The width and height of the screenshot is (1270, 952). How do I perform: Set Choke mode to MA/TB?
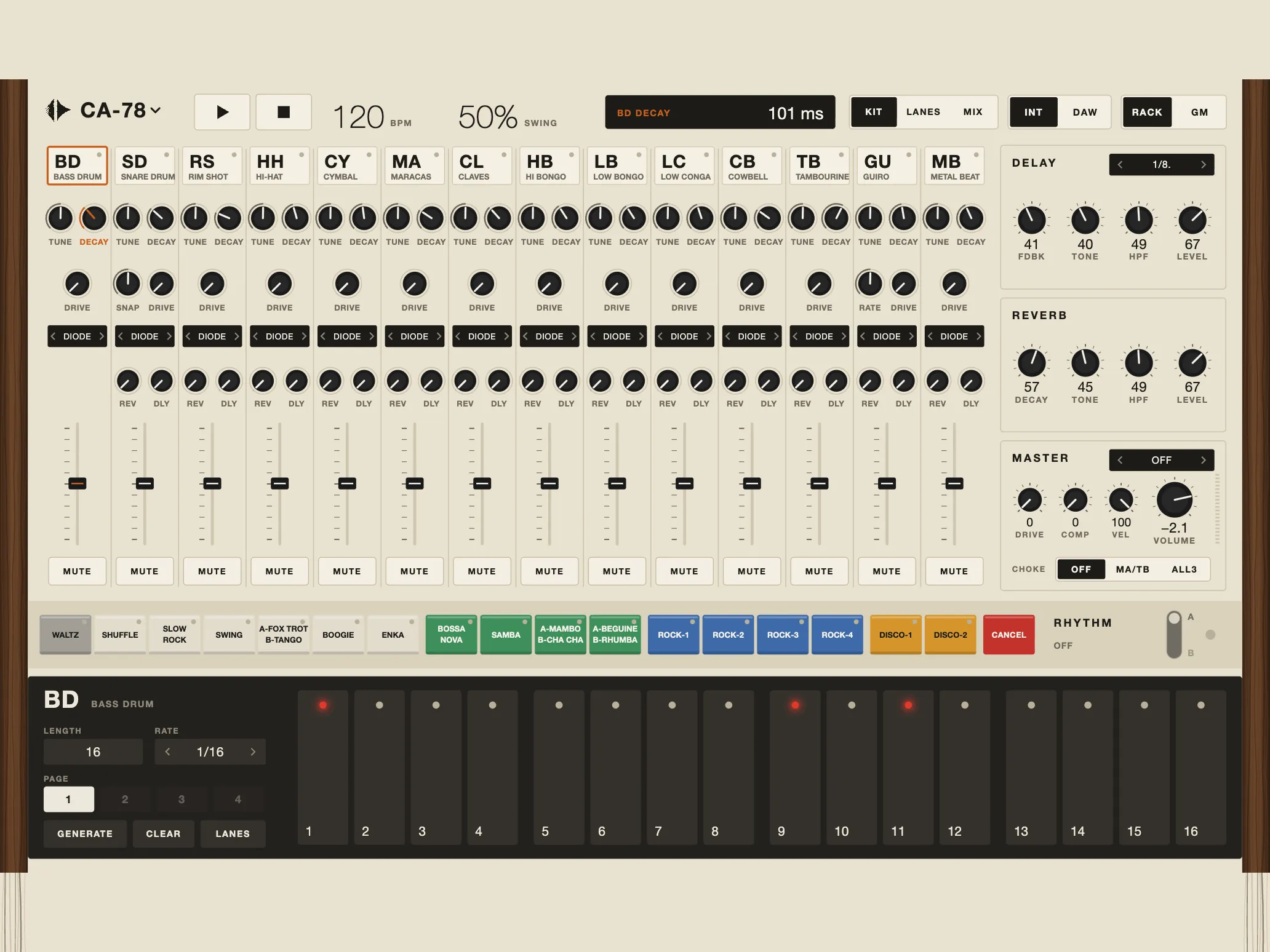1133,569
